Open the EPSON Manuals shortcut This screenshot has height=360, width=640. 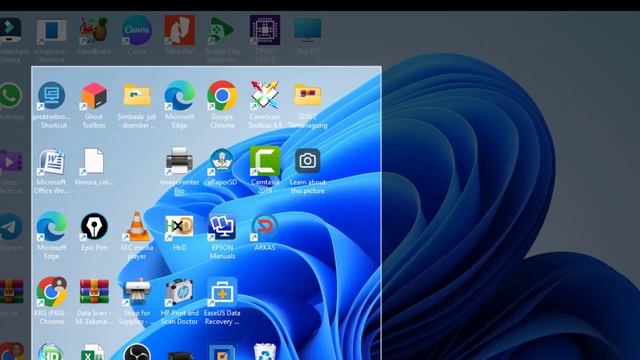[222, 227]
